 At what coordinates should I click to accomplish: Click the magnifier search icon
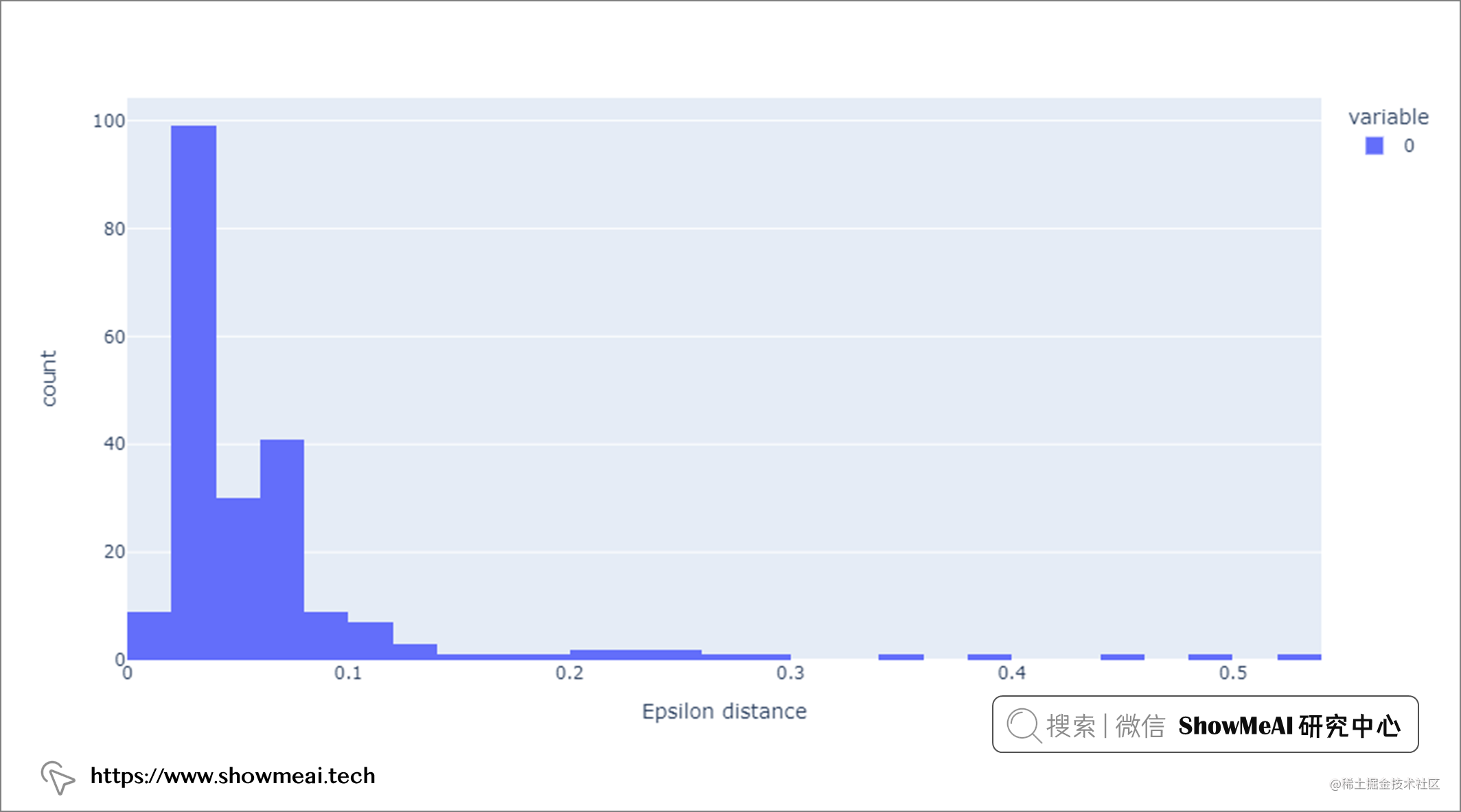pyautogui.click(x=1024, y=726)
